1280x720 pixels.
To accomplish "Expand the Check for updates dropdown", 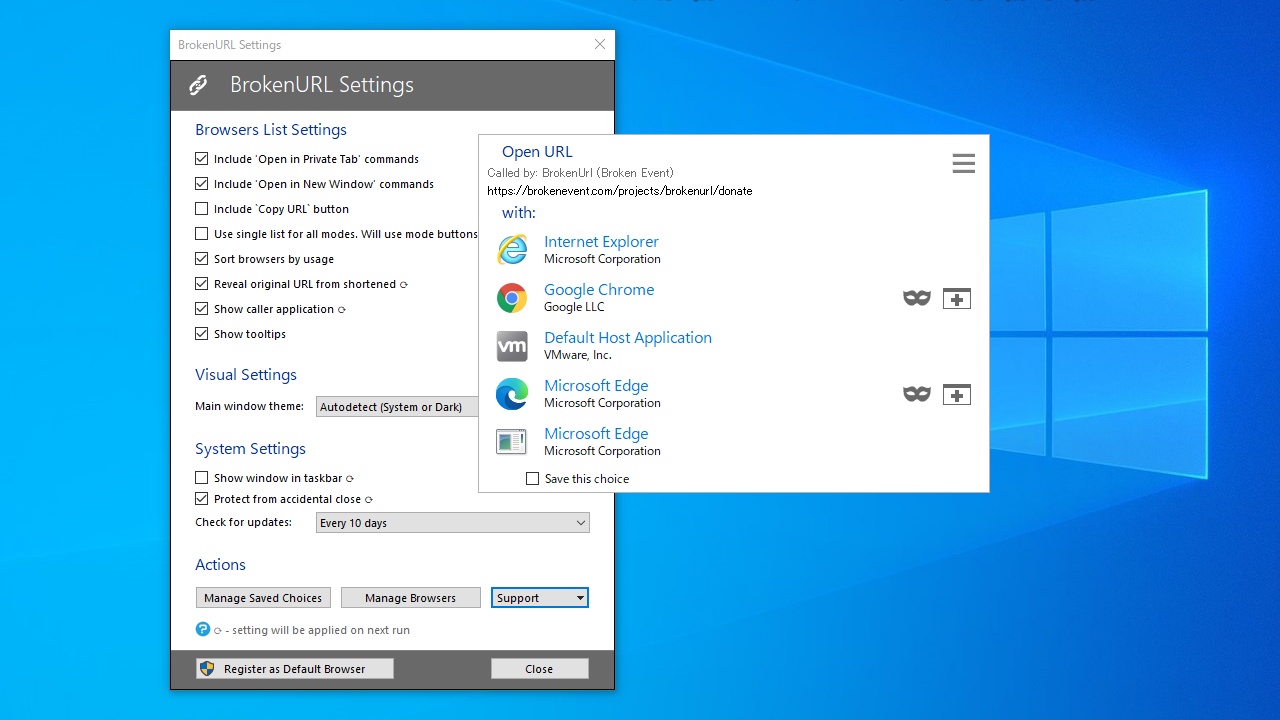I will click(x=452, y=523).
